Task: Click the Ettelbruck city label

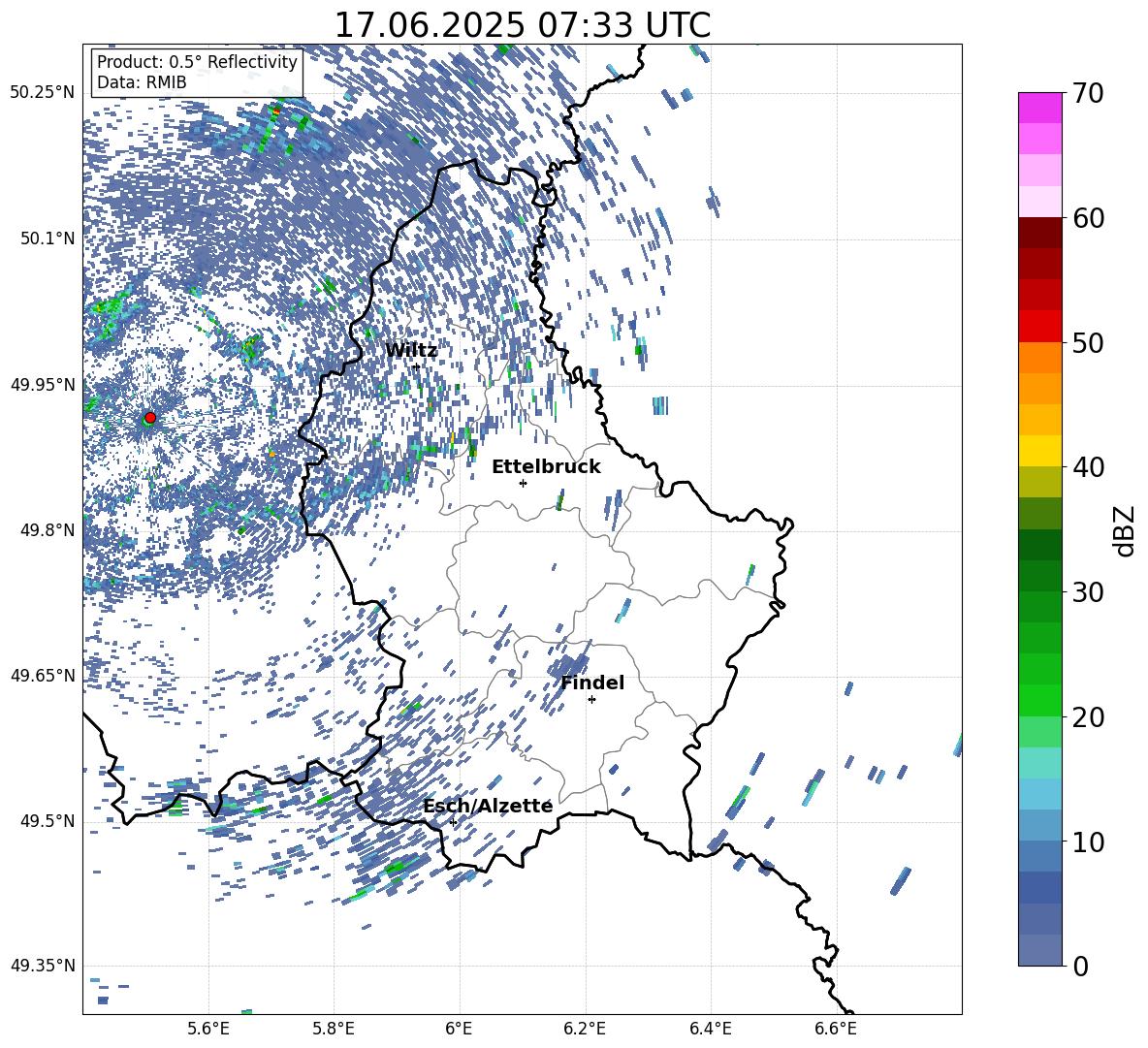Action: point(546,467)
